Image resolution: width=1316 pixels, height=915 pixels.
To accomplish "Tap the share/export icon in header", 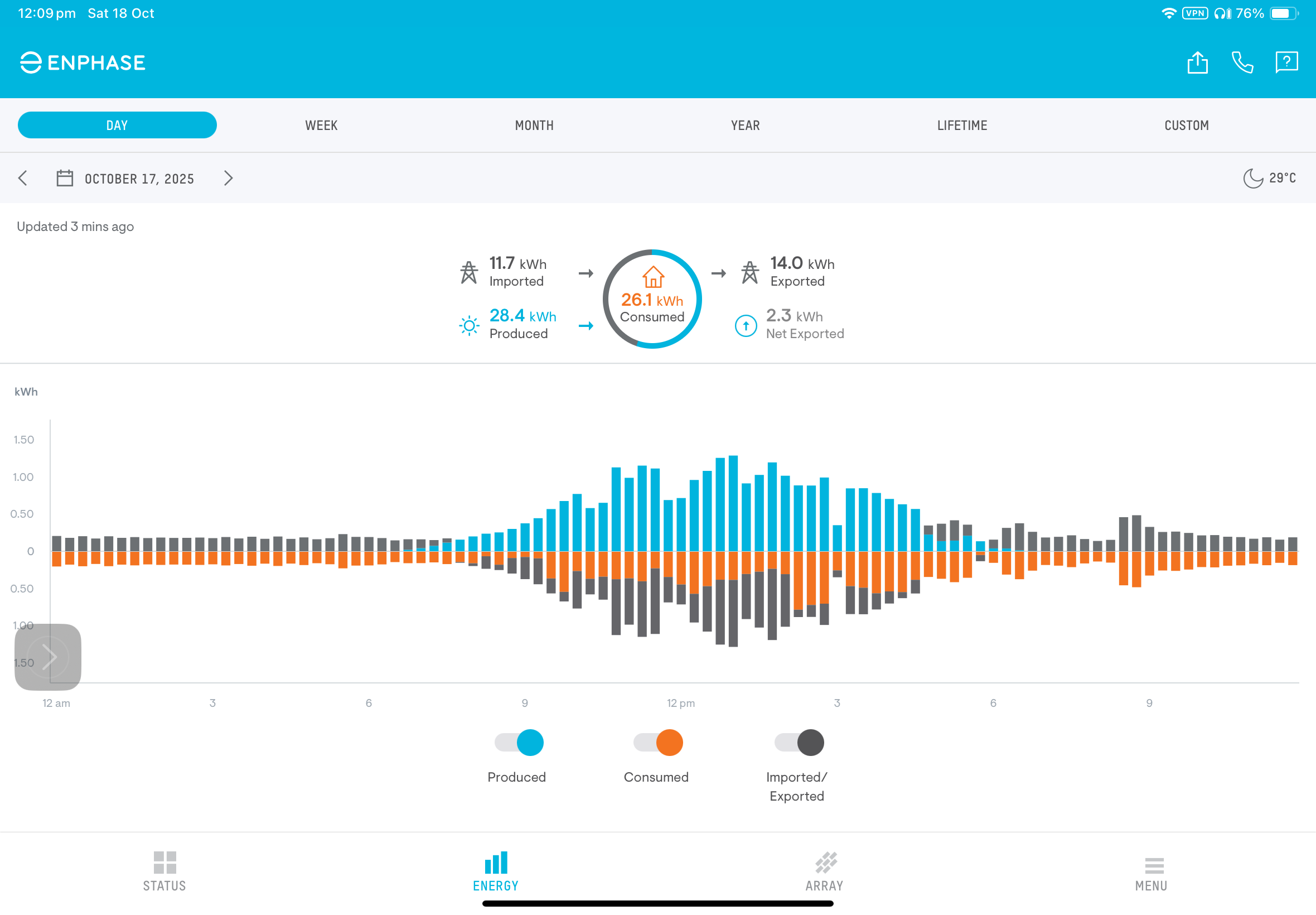I will 1197,62.
